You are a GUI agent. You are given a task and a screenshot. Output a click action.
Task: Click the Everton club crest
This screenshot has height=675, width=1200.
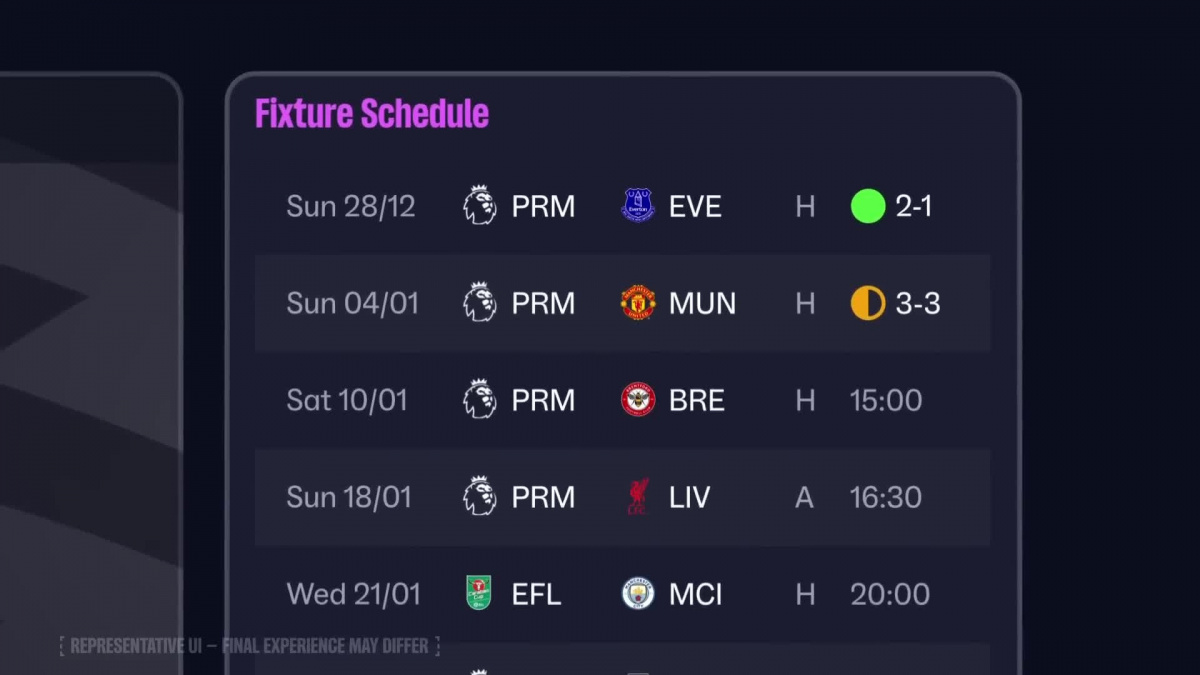pyautogui.click(x=638, y=206)
